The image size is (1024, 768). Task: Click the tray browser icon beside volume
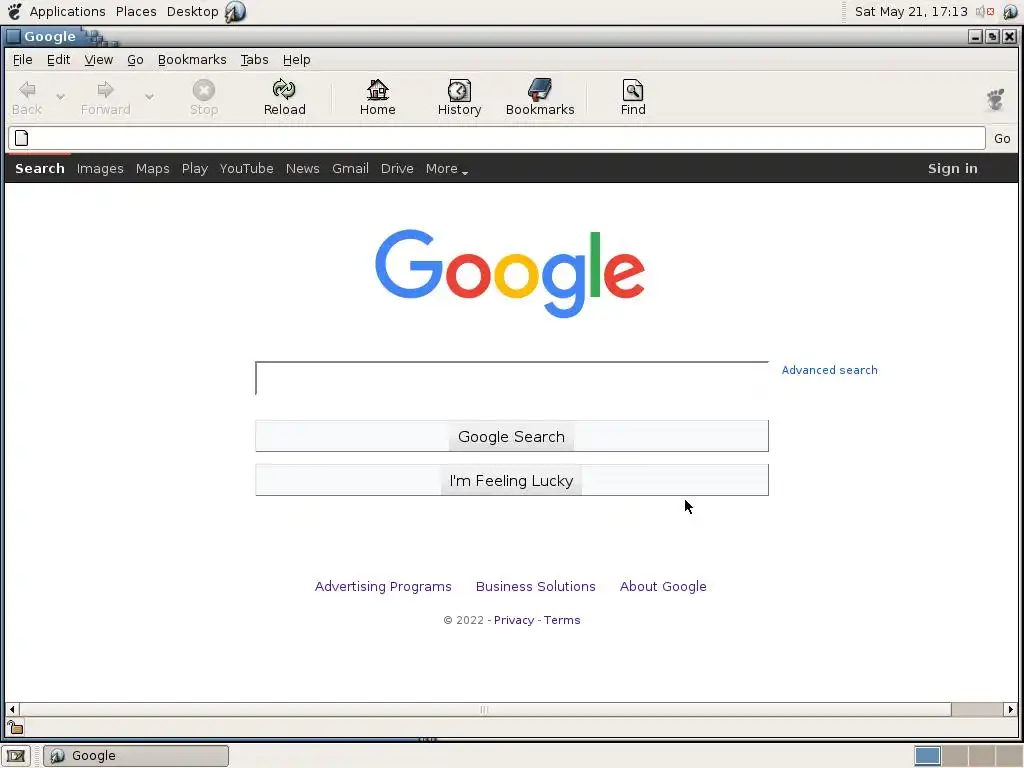click(x=1010, y=11)
